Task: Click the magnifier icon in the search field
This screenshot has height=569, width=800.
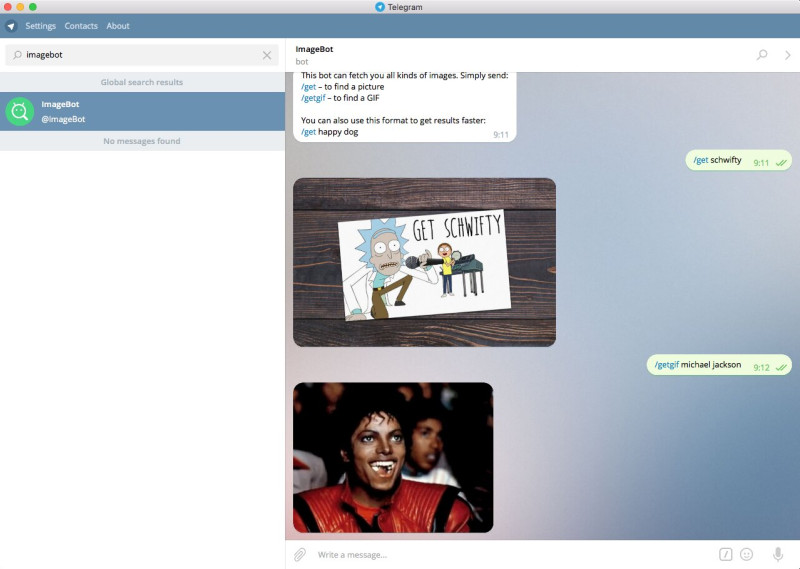Action: tap(17, 55)
